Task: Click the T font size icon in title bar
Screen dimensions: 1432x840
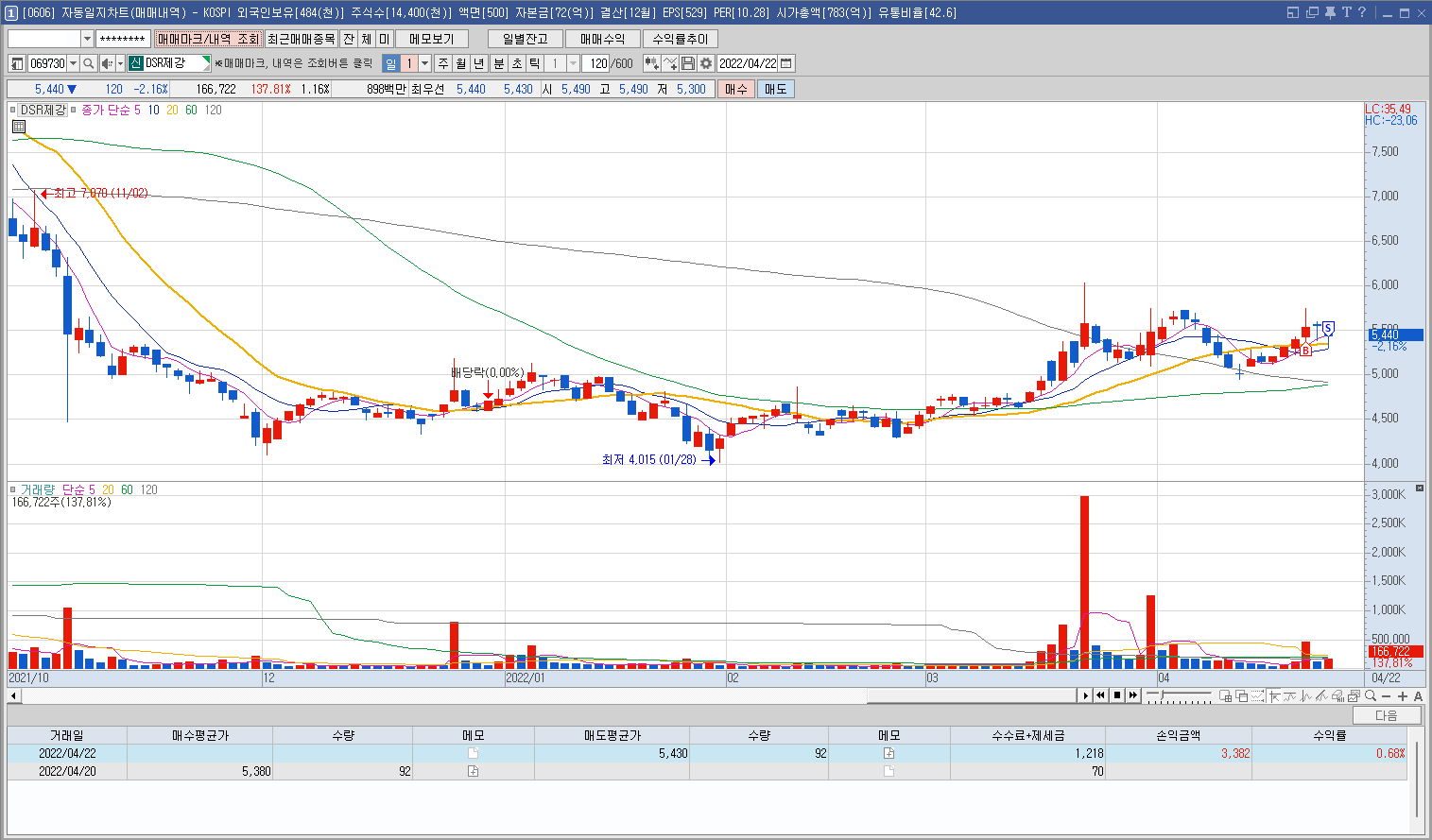Action: coord(1346,12)
